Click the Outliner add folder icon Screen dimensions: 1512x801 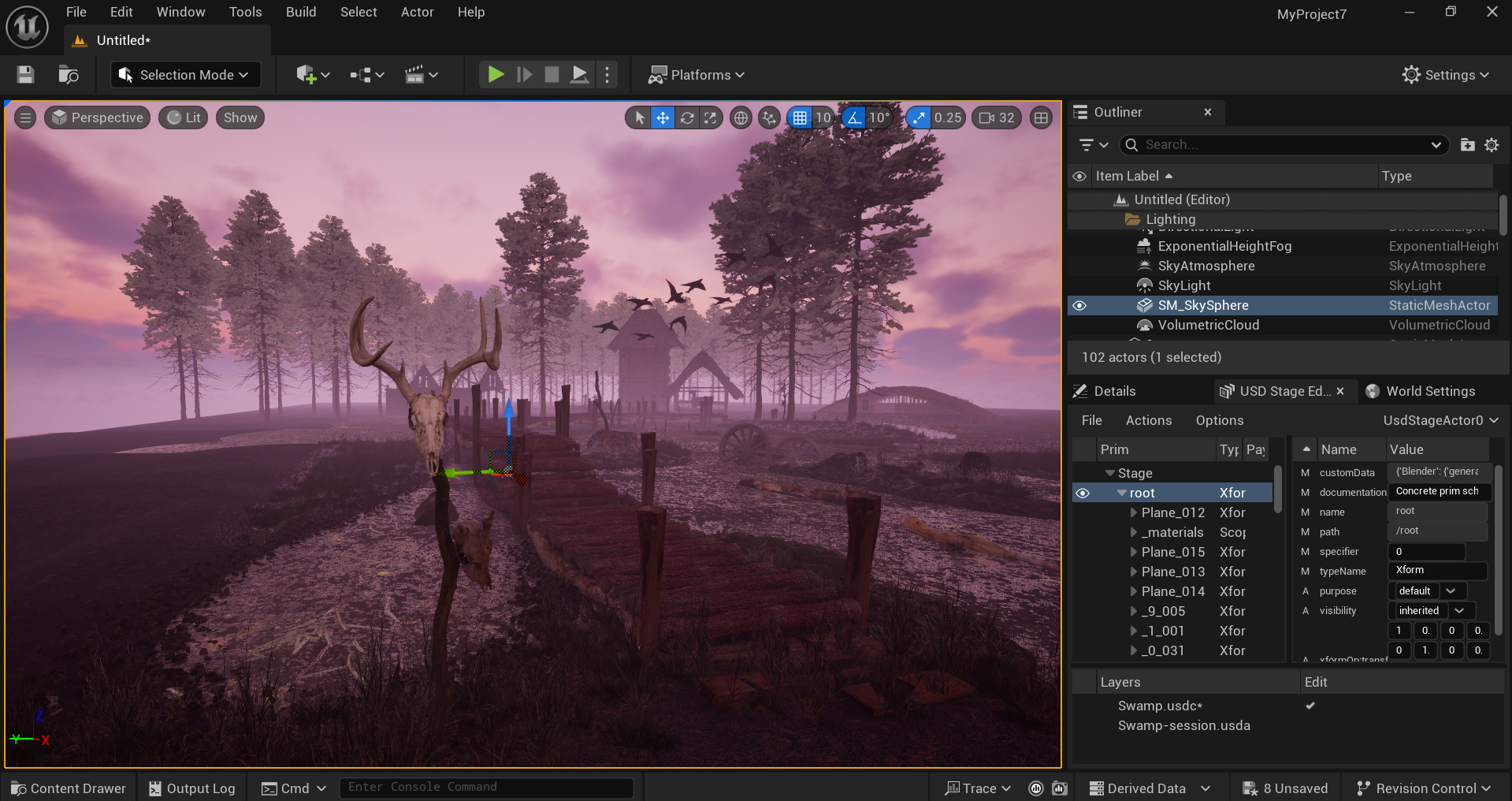point(1467,145)
